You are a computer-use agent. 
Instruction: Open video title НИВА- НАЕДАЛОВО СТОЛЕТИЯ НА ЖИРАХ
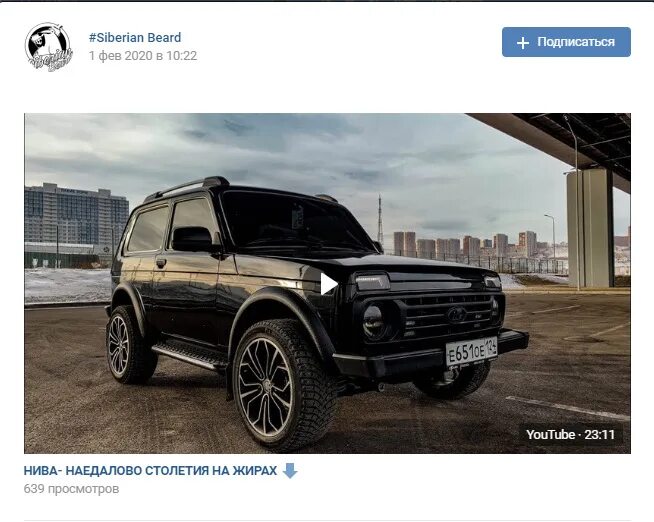(150, 471)
